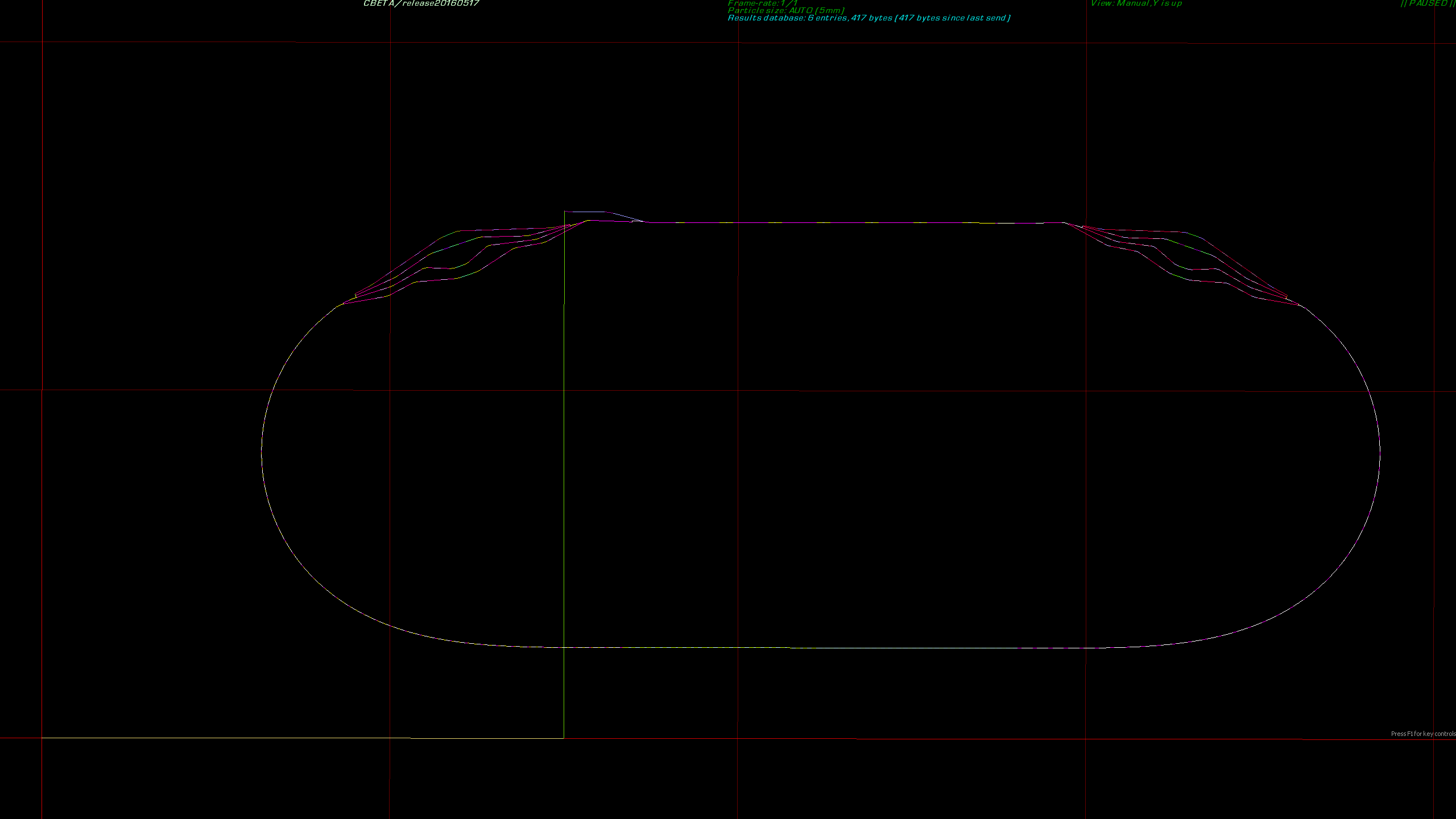Click the innermost right splitter beamline

1206,281
